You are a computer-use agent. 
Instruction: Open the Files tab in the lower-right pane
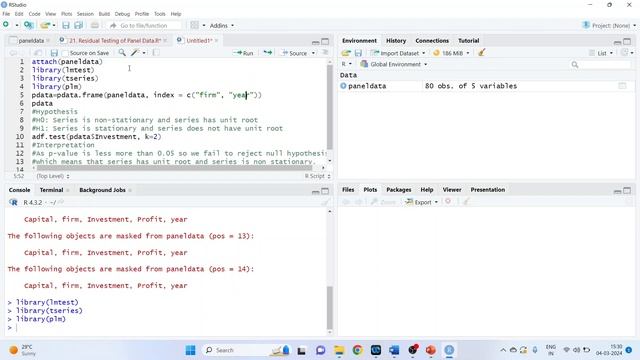(x=348, y=190)
